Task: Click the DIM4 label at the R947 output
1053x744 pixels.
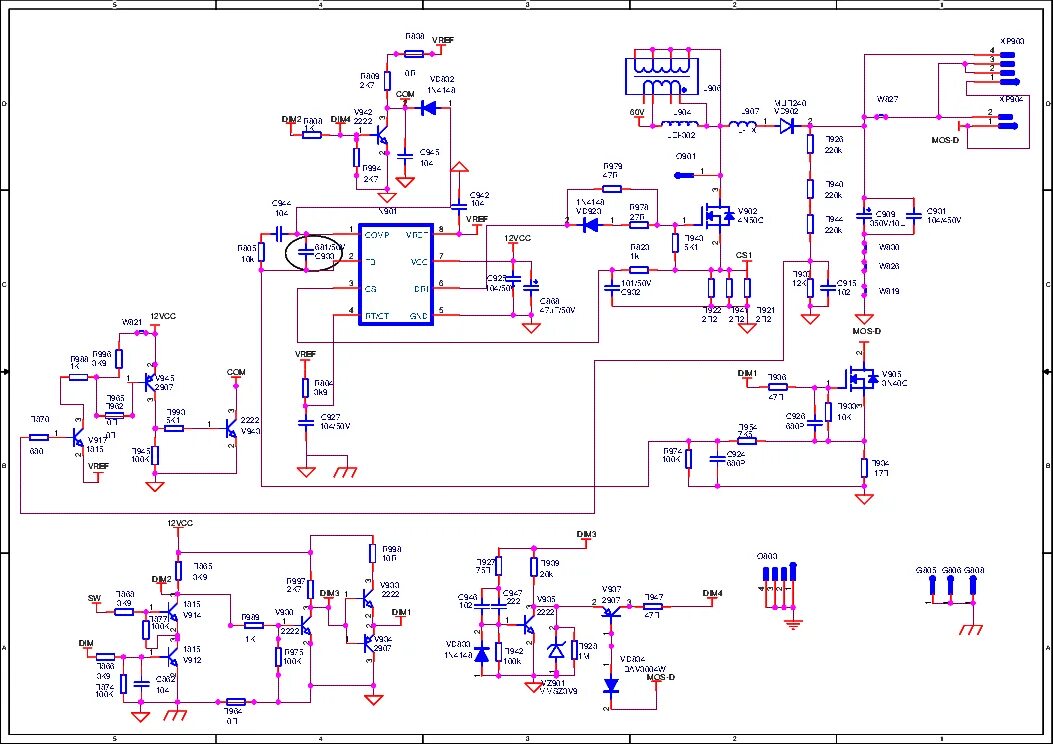Action: coord(713,593)
